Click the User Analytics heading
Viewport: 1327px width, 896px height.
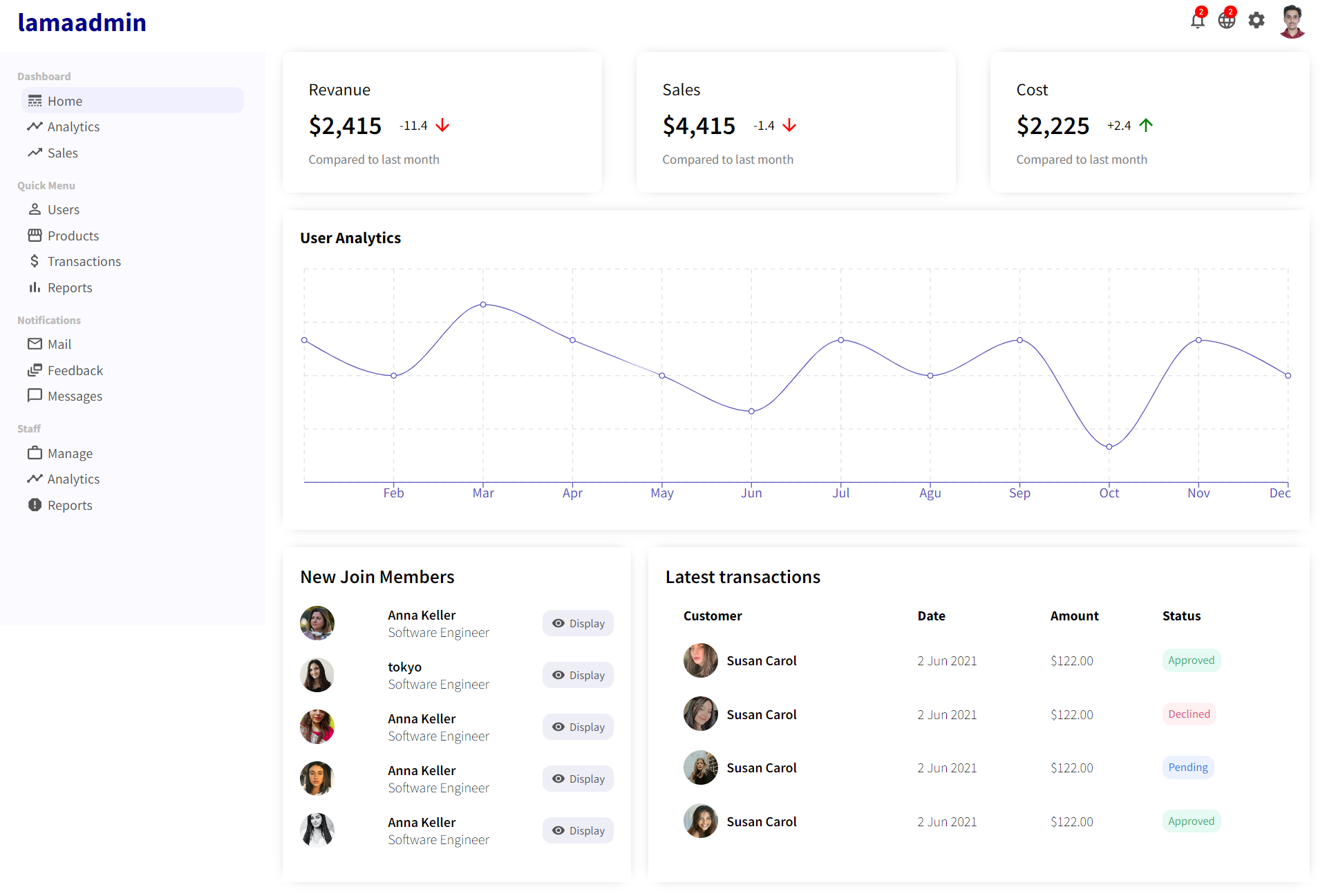pyautogui.click(x=350, y=238)
